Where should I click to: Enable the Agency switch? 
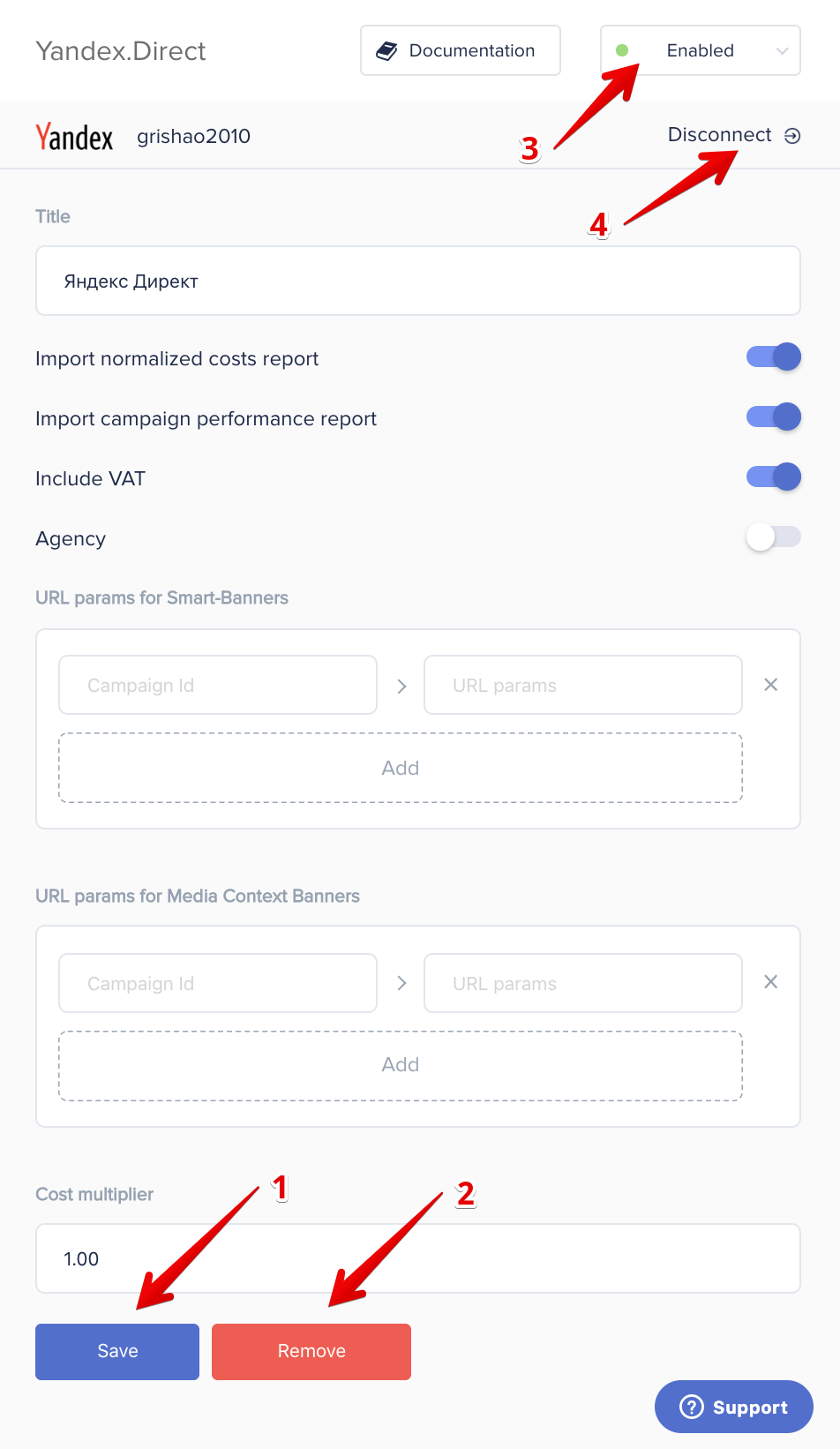tap(773, 537)
